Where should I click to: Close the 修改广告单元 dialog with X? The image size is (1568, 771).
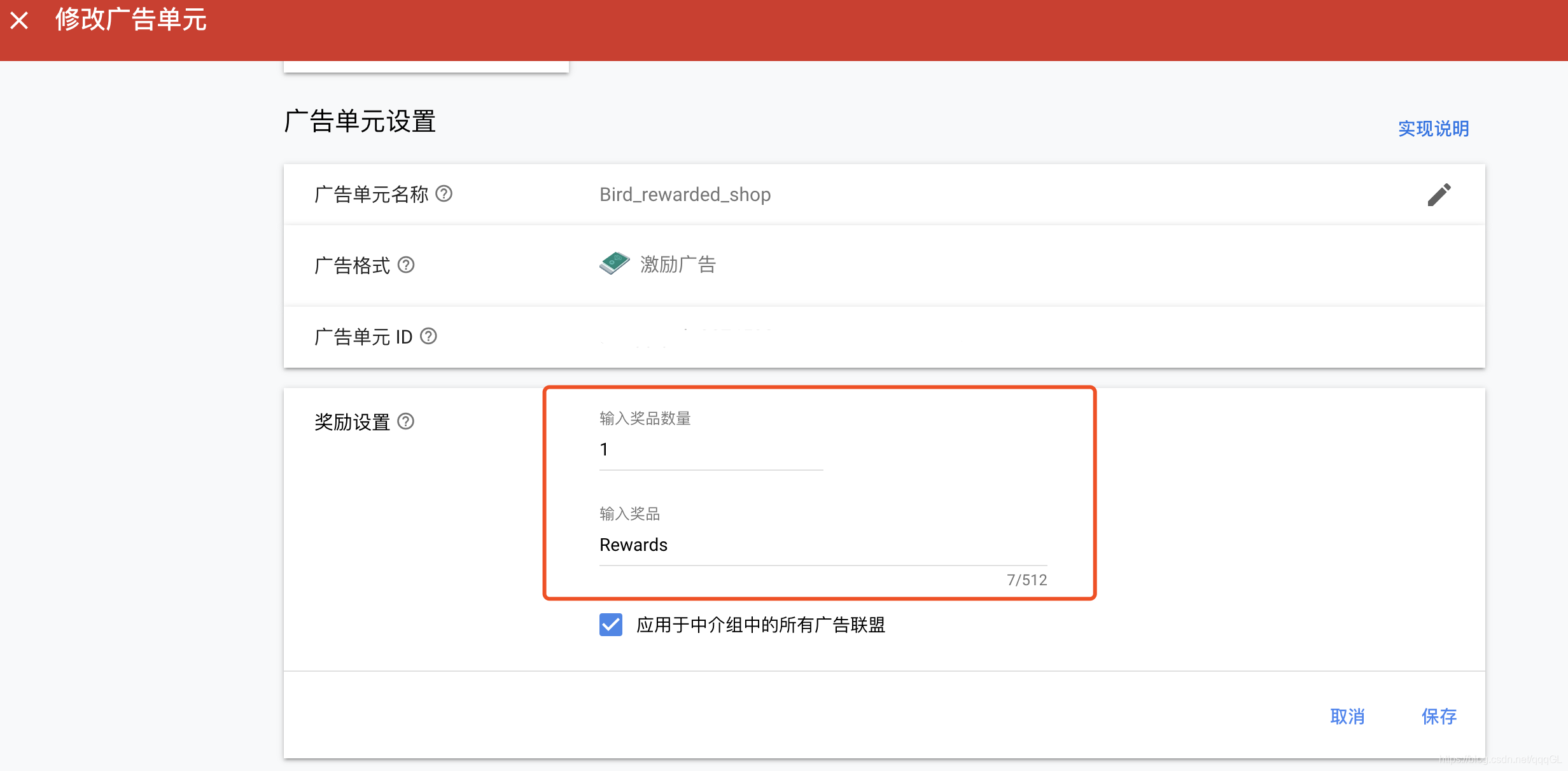tap(20, 20)
